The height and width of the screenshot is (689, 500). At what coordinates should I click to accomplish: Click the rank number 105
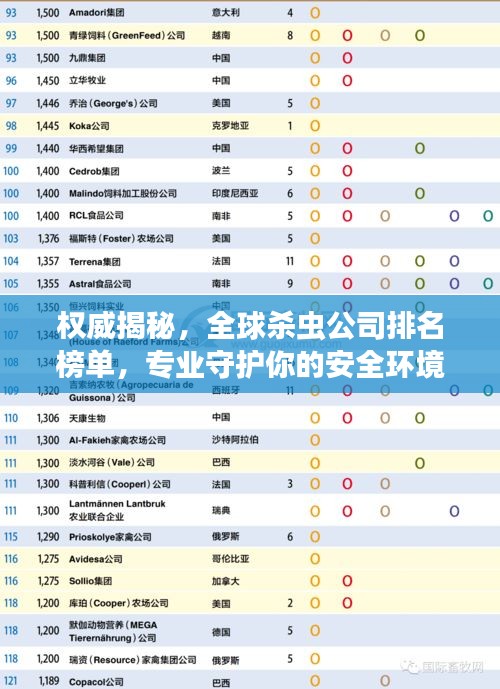(11, 284)
